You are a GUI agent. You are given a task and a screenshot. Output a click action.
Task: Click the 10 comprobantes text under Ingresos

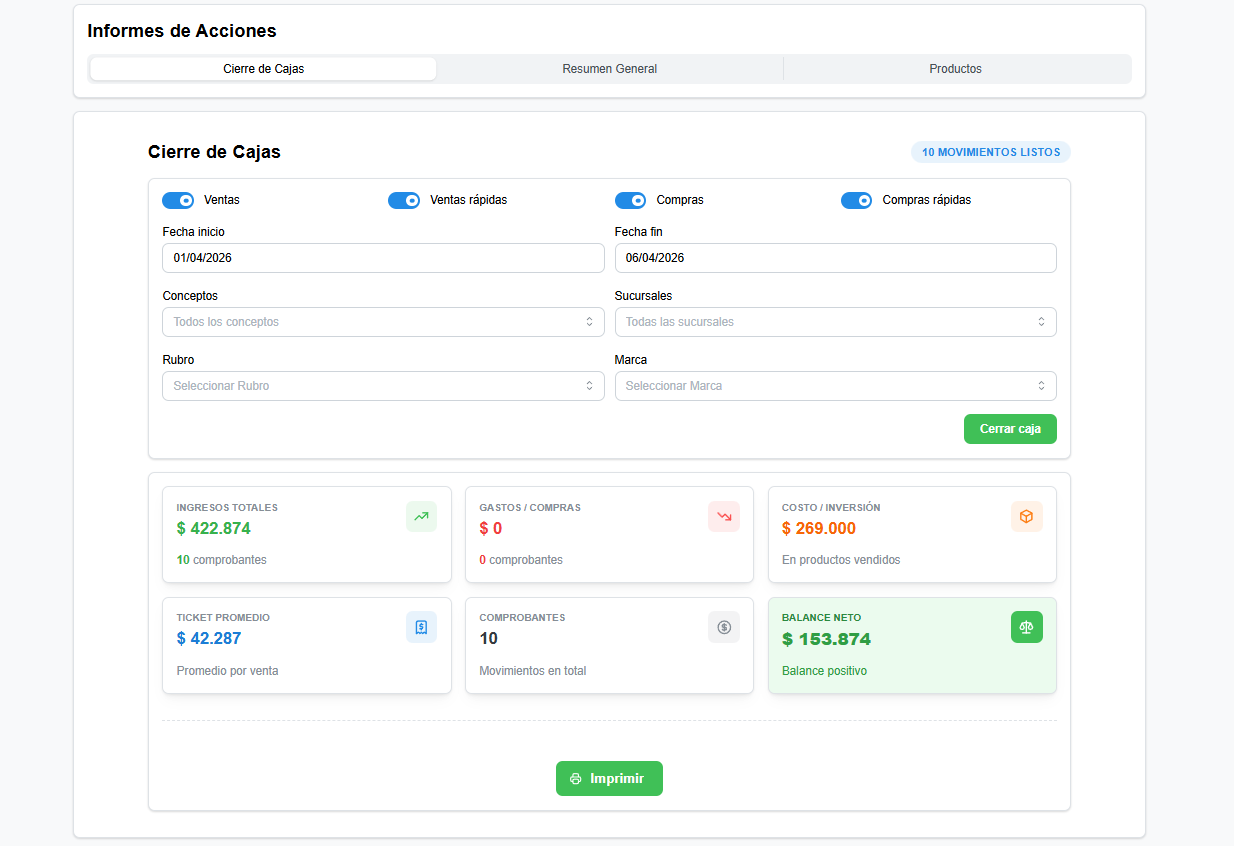tap(221, 560)
